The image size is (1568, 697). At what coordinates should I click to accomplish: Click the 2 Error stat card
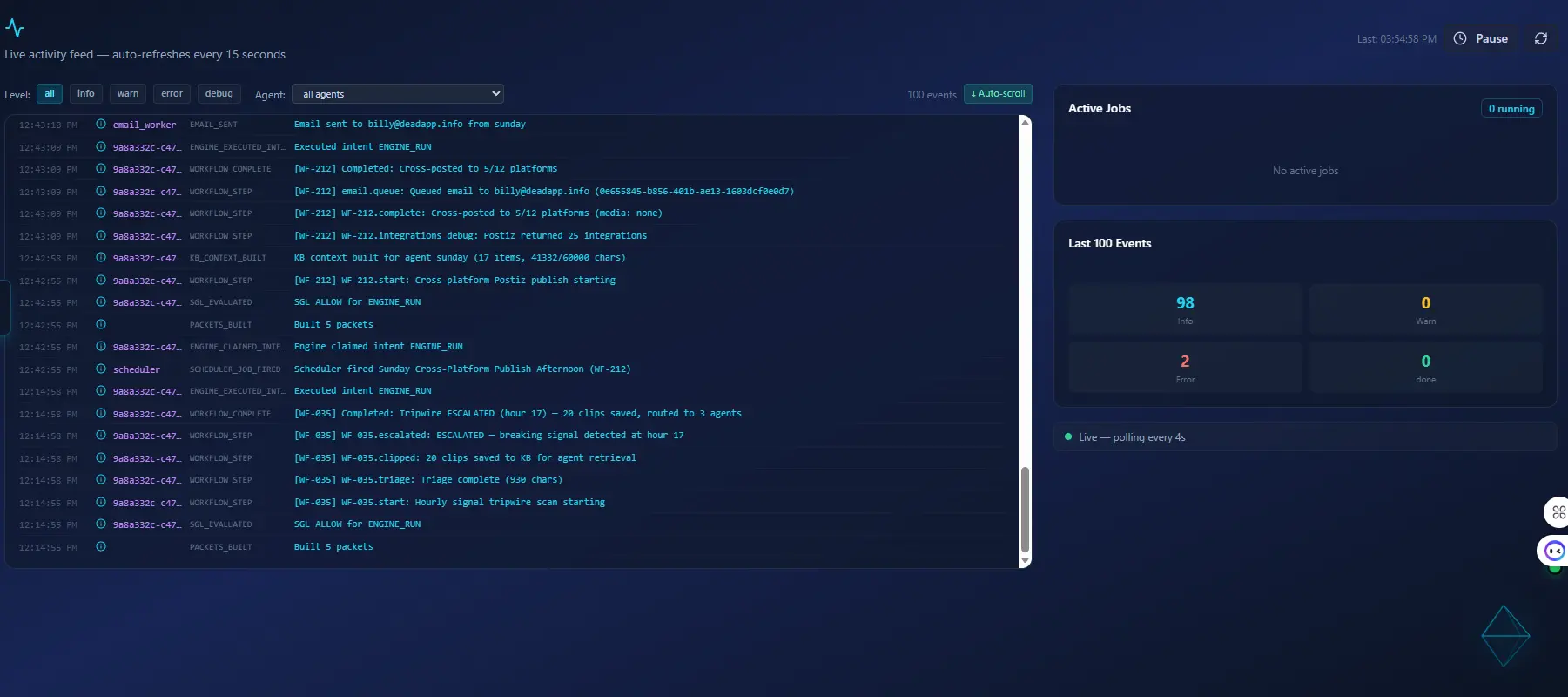point(1185,368)
